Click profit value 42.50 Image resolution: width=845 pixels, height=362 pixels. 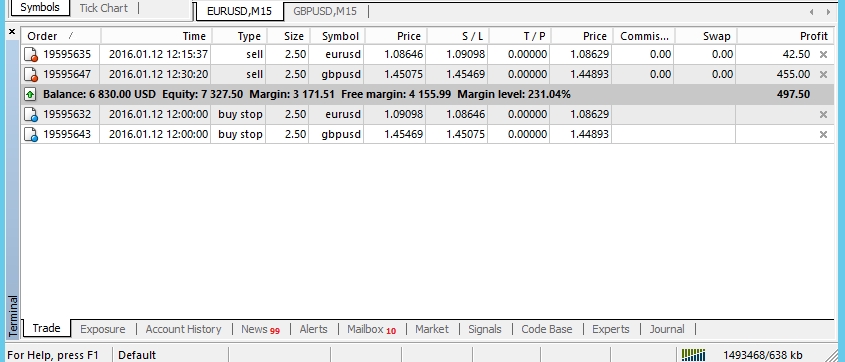coord(796,54)
